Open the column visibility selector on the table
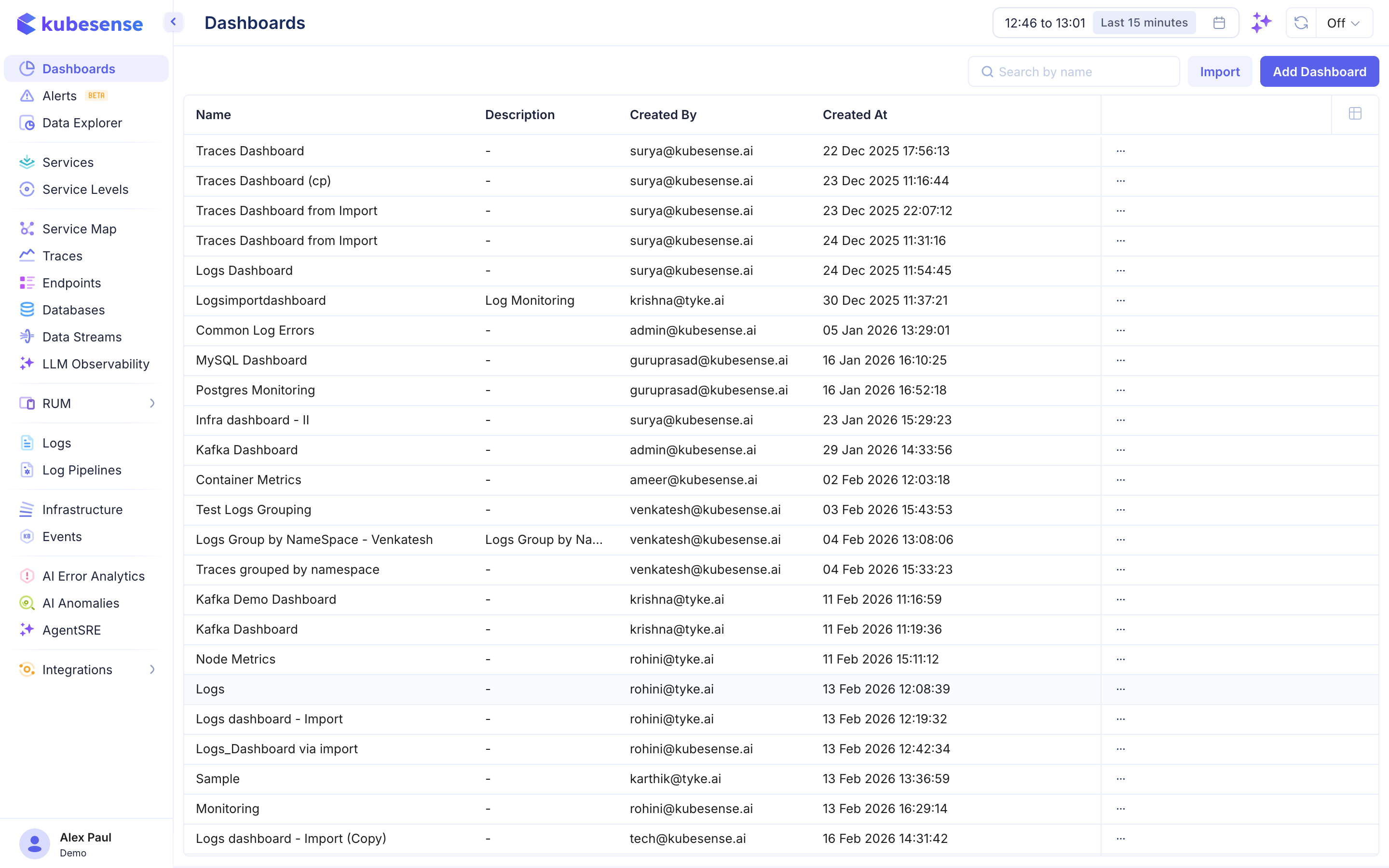 coord(1355,114)
